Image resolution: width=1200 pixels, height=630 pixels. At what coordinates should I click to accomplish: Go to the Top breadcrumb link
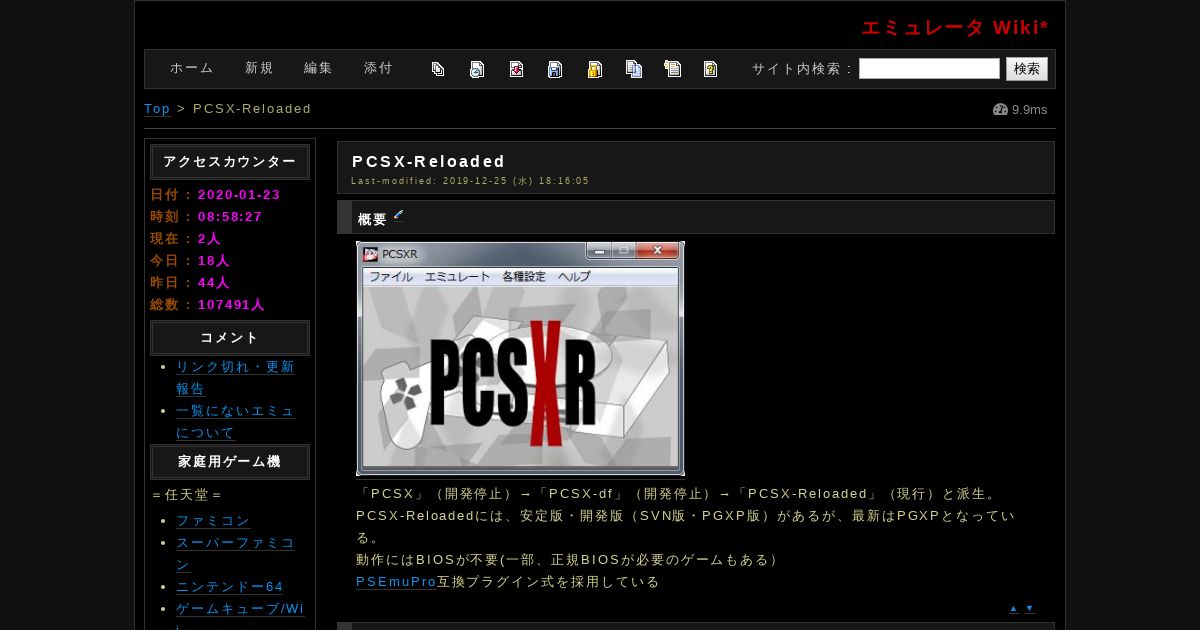click(157, 108)
